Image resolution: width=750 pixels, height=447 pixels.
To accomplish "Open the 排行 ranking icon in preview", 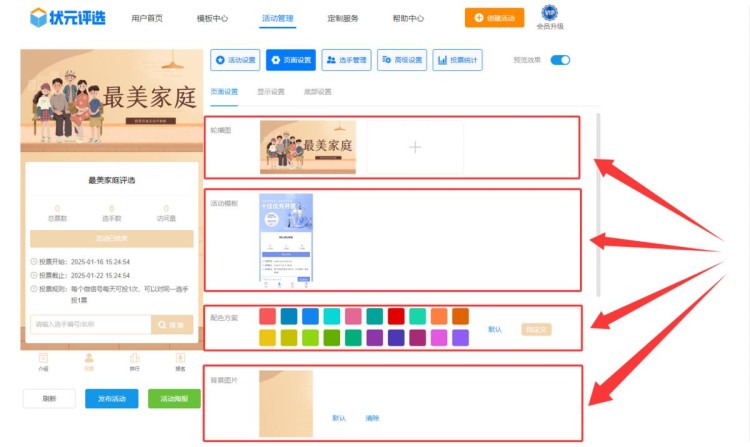I will click(135, 358).
